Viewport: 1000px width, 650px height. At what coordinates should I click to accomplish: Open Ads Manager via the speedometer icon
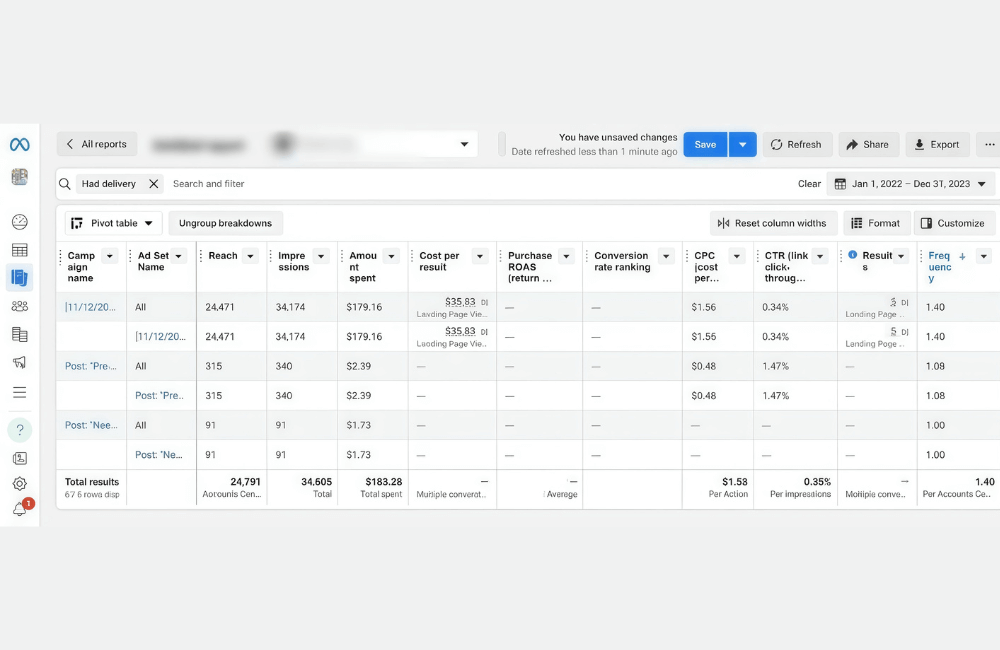20,221
